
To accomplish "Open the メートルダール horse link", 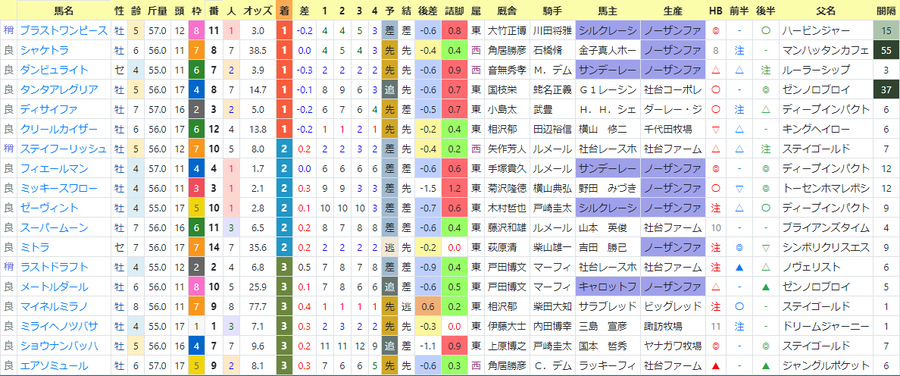I will (x=54, y=287).
